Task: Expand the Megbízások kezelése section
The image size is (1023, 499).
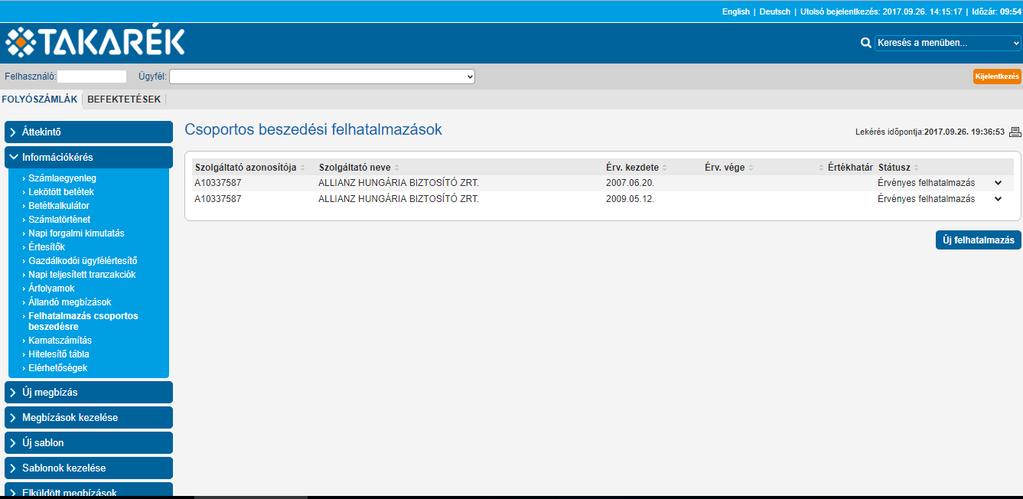Action: pyautogui.click(x=89, y=417)
